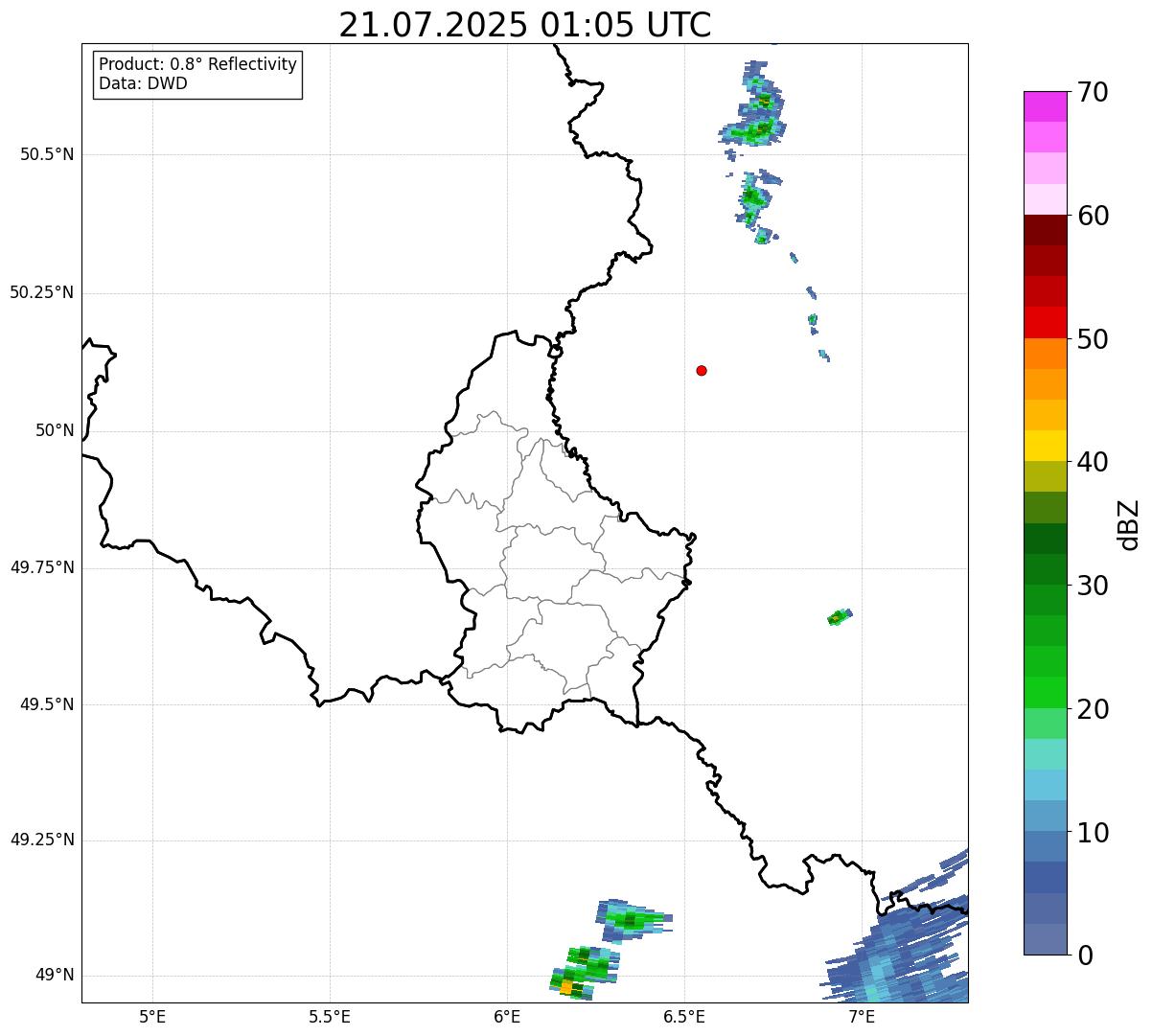Click the 6.5°E longitude label
Viewport: 1152px width, 1036px height.
click(684, 1017)
